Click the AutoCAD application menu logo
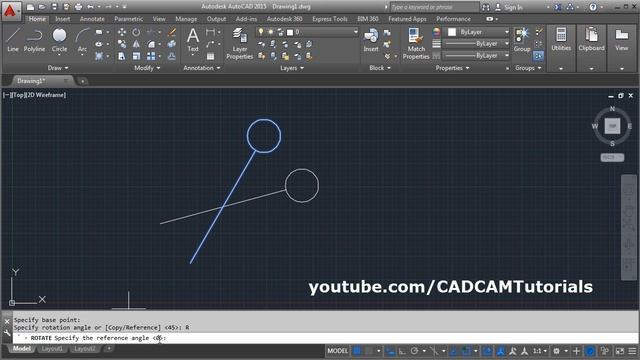Screen dimensions: 640x360 click(10, 11)
